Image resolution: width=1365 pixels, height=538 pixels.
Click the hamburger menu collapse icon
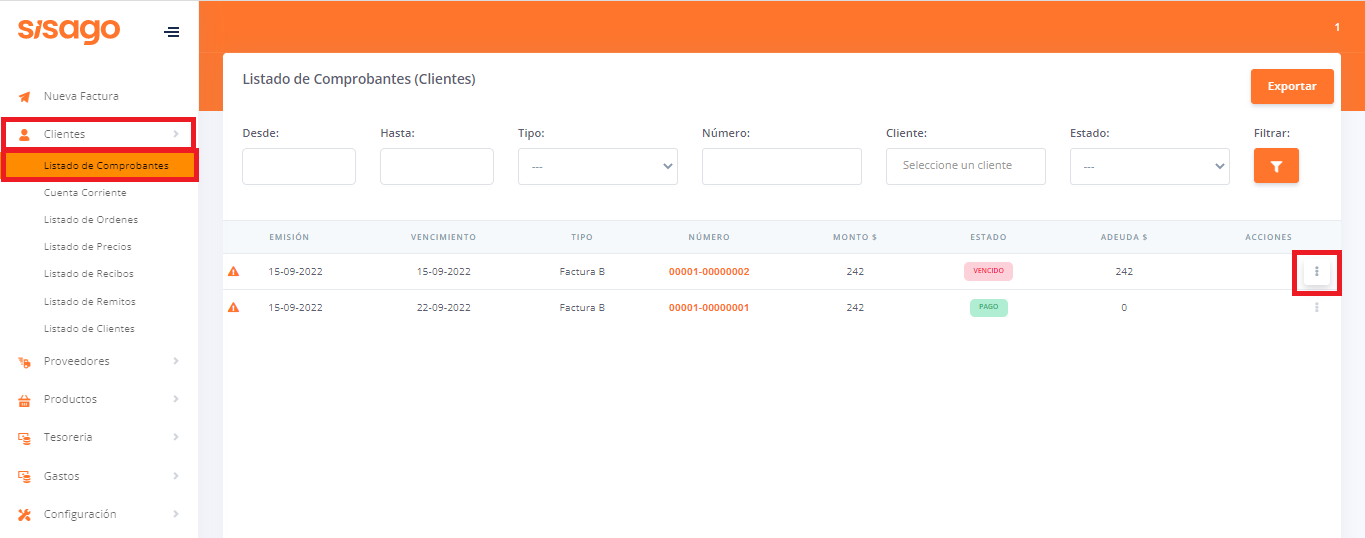(x=172, y=32)
